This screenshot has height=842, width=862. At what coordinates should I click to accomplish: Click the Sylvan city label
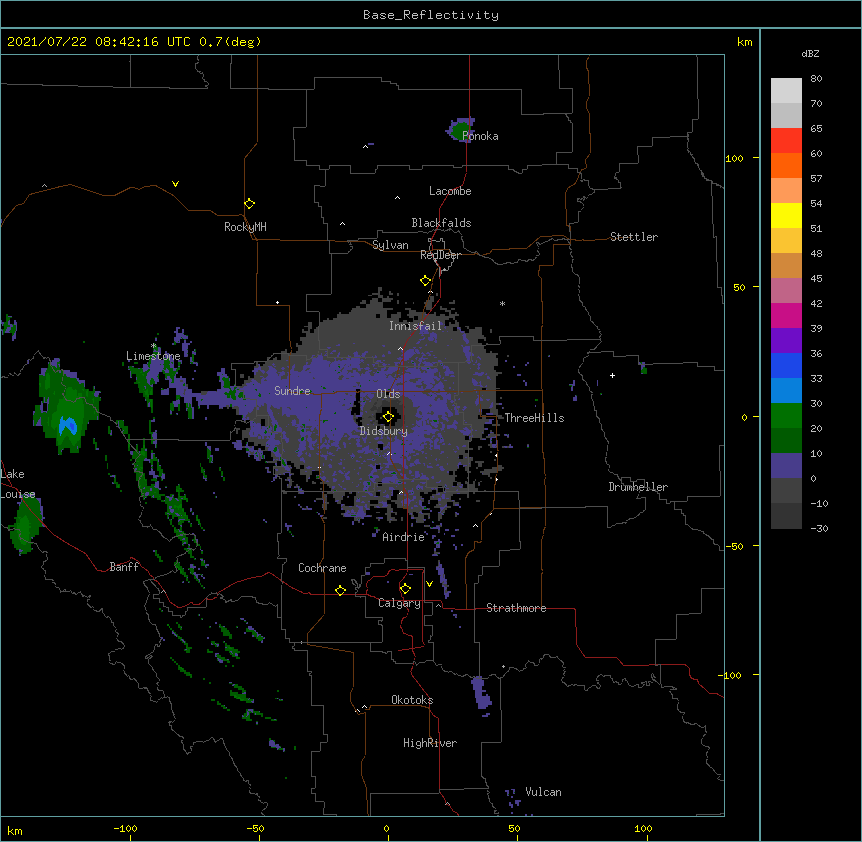click(x=390, y=245)
